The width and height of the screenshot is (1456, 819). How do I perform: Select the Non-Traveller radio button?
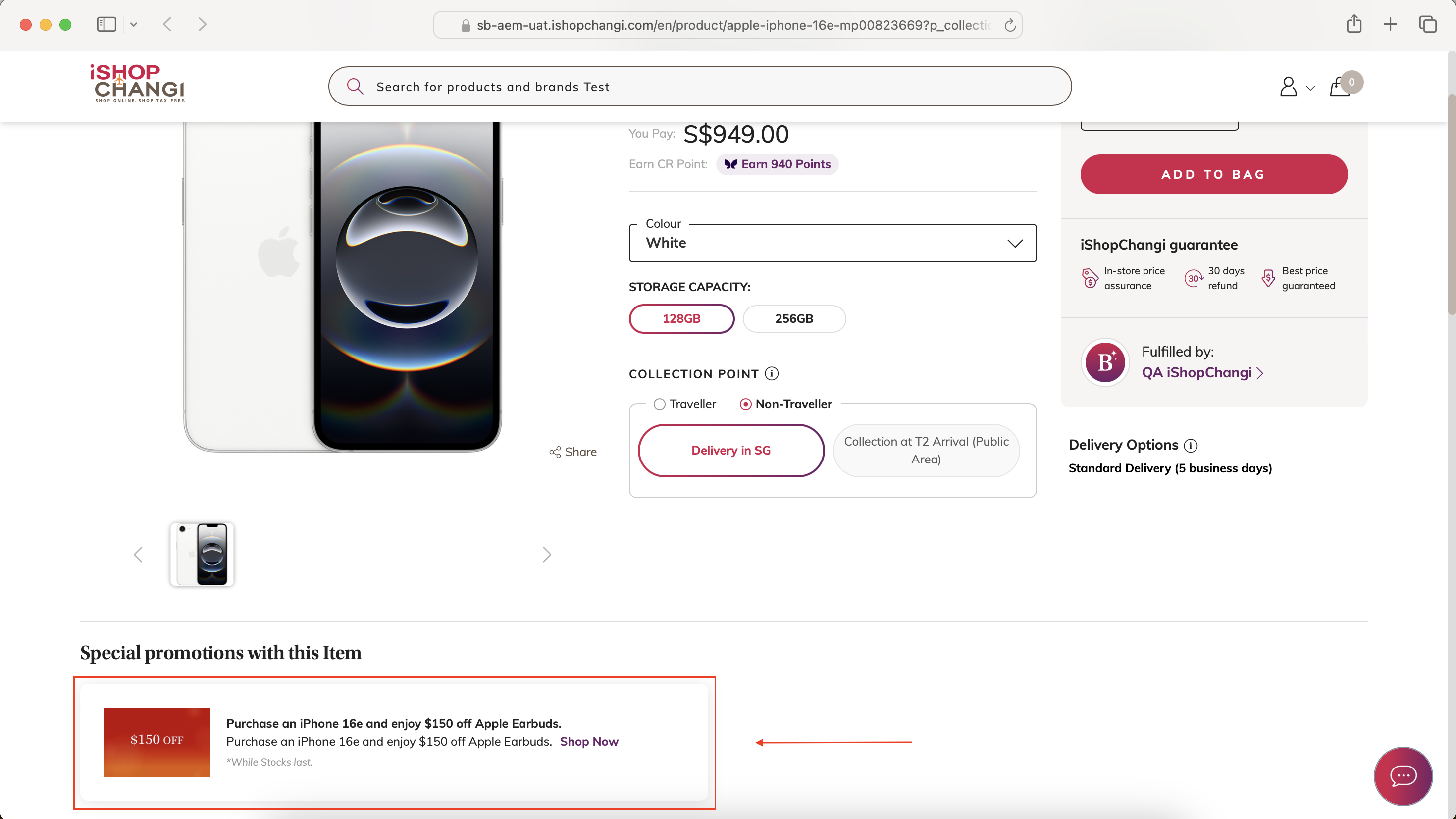(x=745, y=404)
